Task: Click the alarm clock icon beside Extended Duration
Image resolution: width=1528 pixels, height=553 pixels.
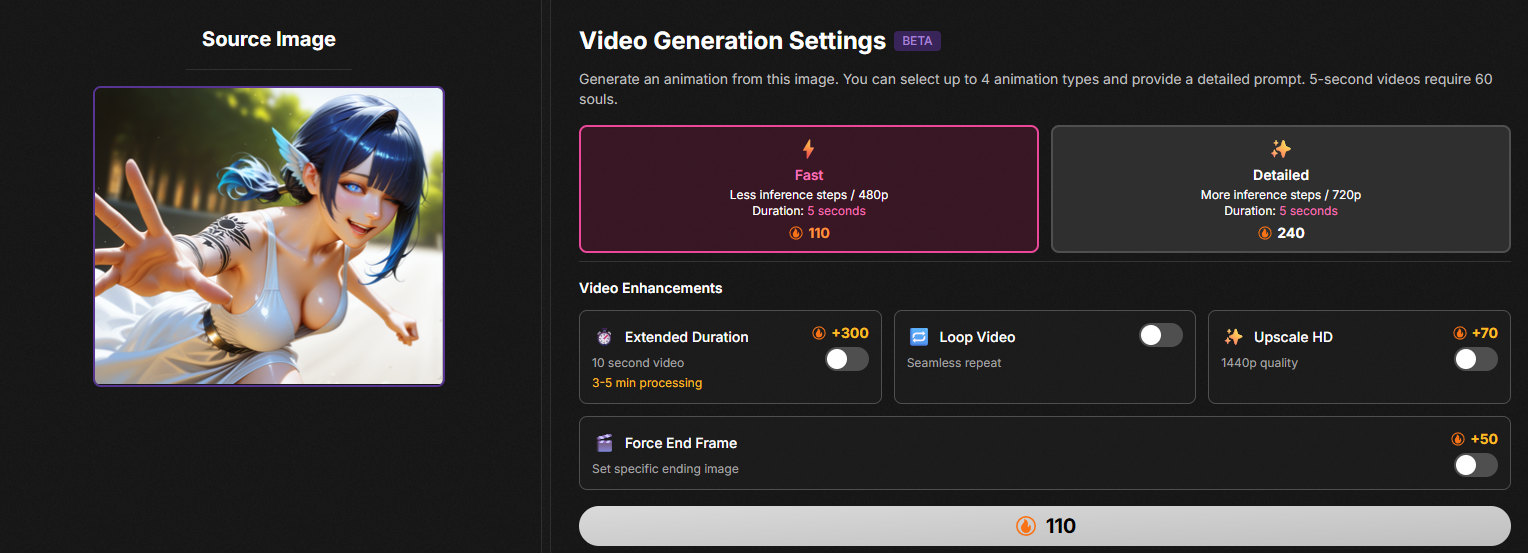Action: 604,337
